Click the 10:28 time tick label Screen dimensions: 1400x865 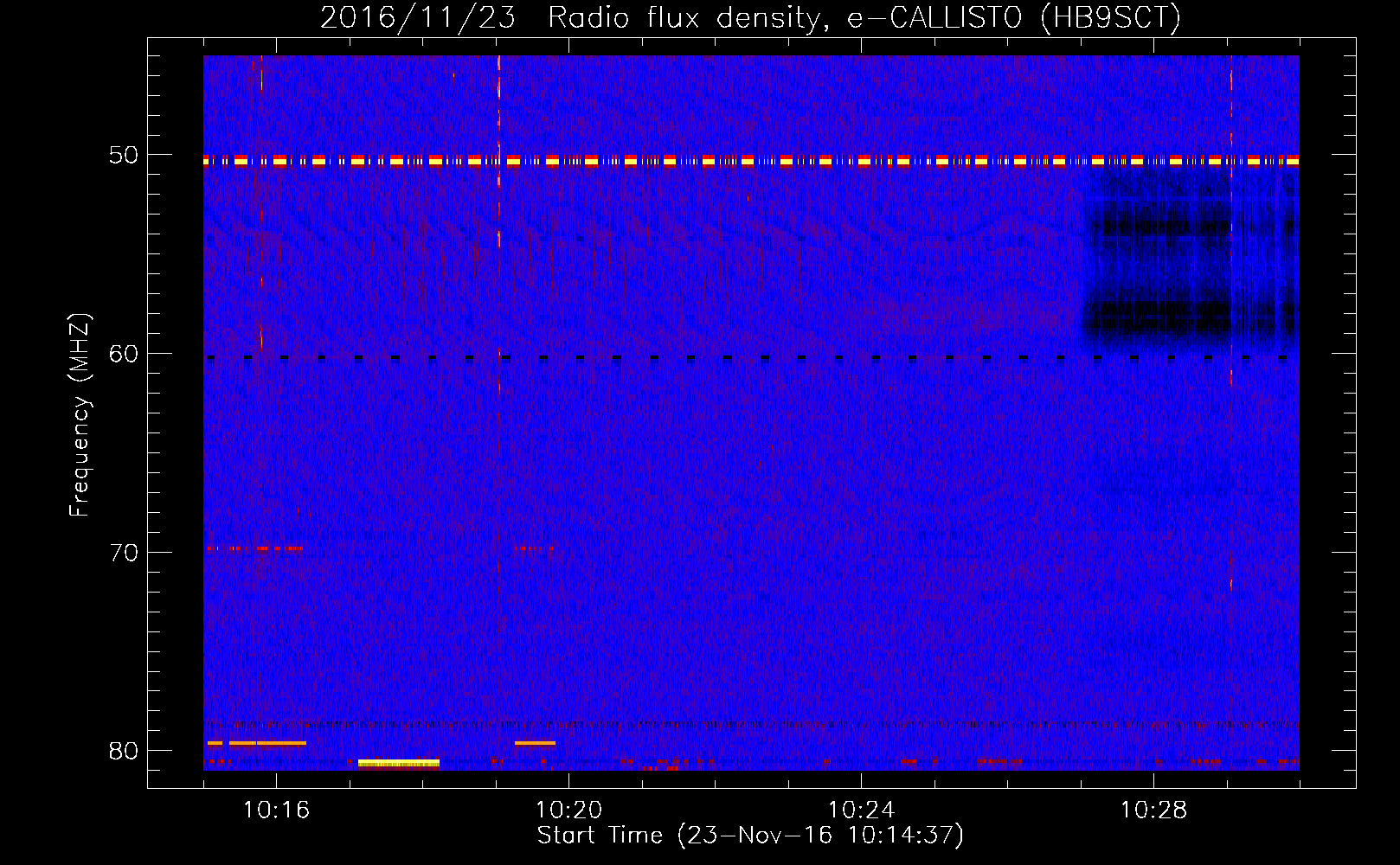(1153, 810)
